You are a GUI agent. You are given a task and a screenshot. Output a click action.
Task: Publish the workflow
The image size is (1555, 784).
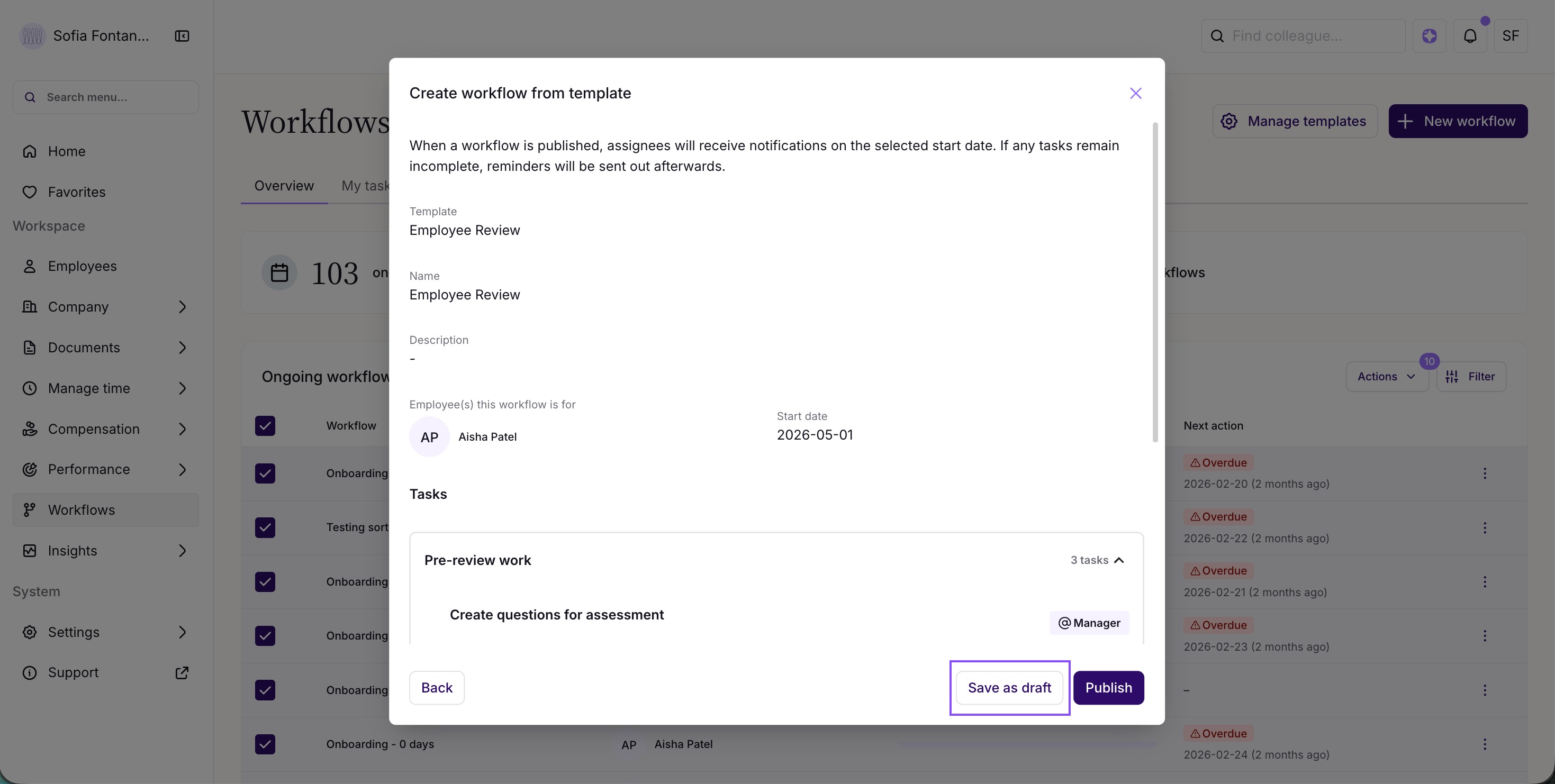pyautogui.click(x=1108, y=687)
